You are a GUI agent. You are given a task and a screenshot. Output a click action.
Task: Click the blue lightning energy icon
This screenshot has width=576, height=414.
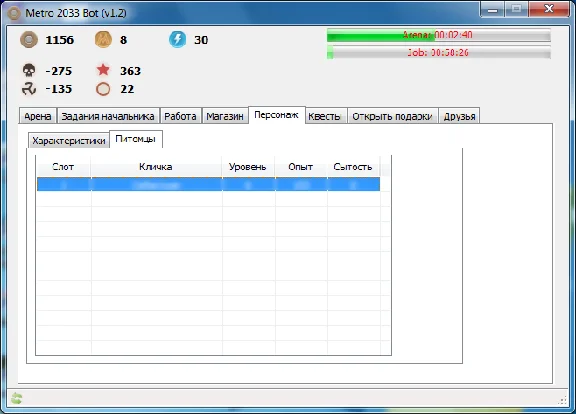(x=177, y=39)
